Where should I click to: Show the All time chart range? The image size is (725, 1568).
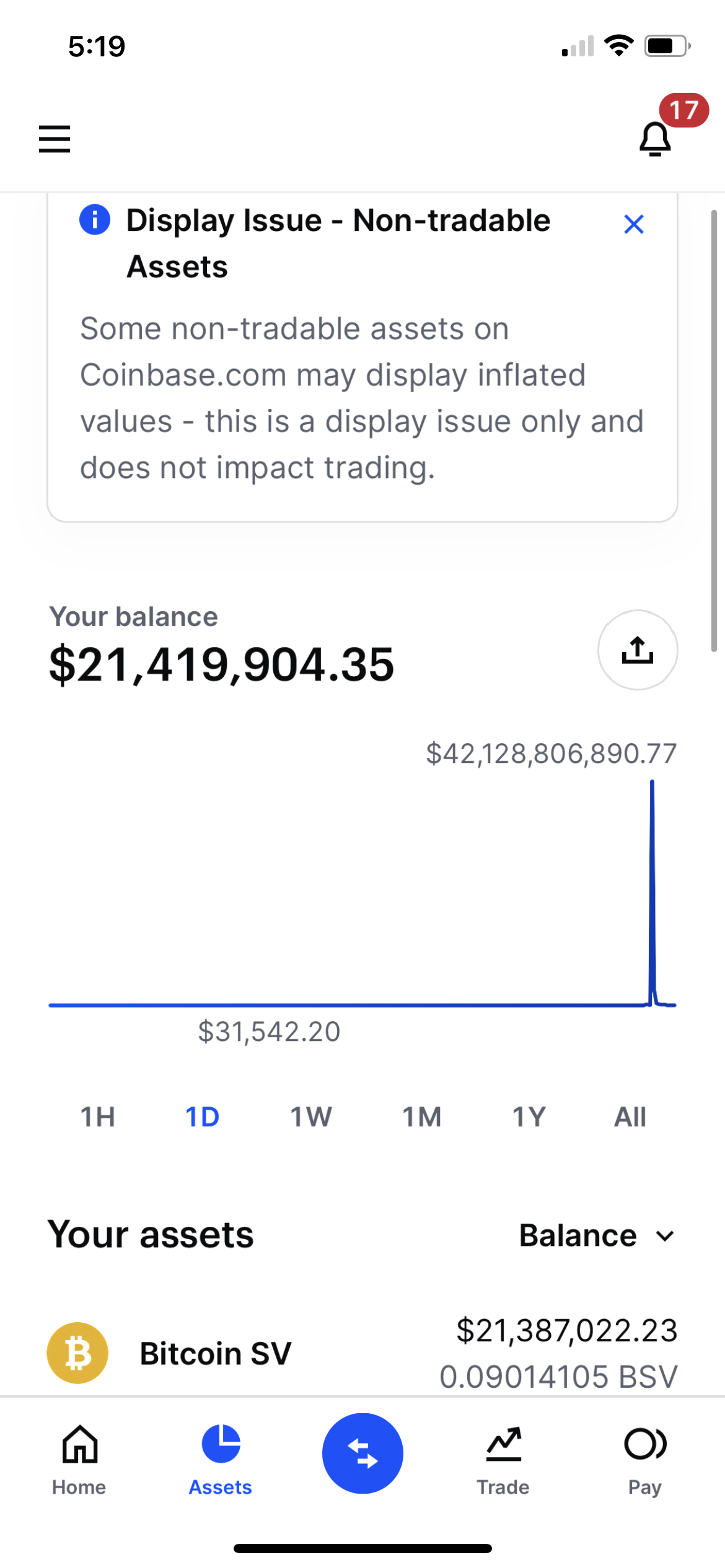[630, 1117]
